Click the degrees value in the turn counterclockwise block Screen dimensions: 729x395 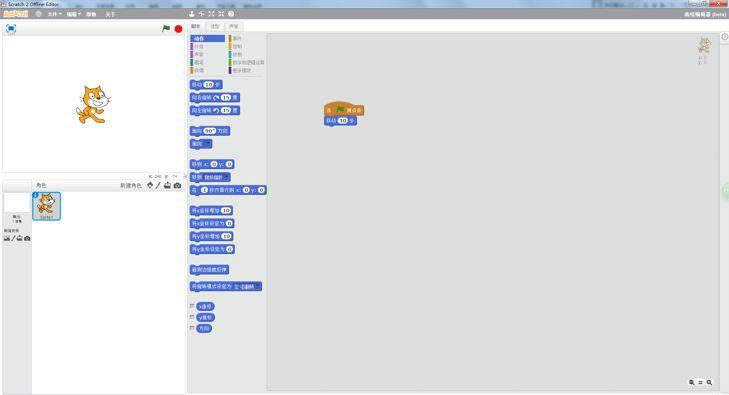coord(226,111)
